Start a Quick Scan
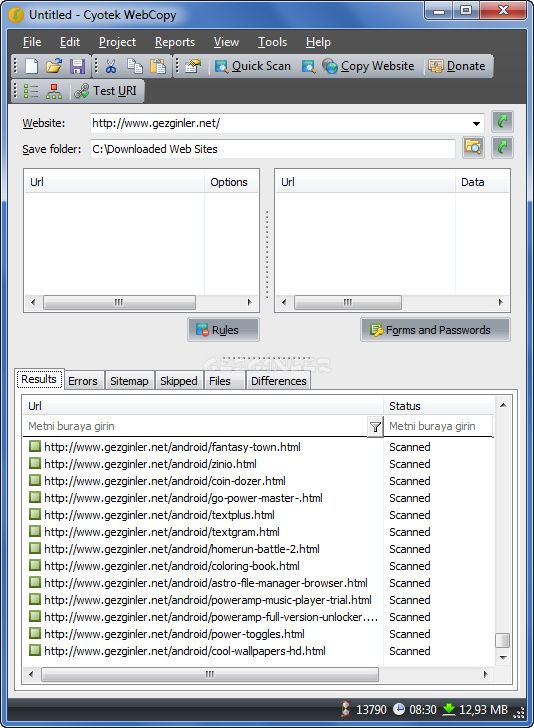The width and height of the screenshot is (534, 728). point(253,66)
